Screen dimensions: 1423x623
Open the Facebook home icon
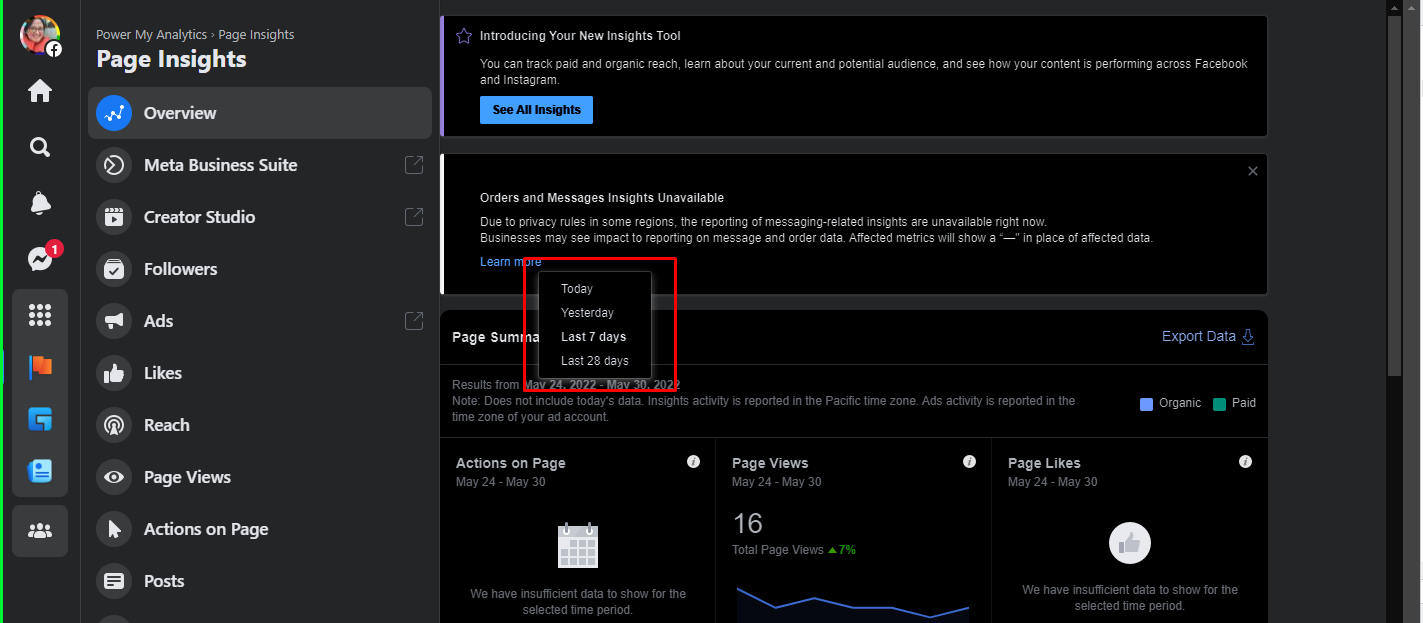(40, 91)
